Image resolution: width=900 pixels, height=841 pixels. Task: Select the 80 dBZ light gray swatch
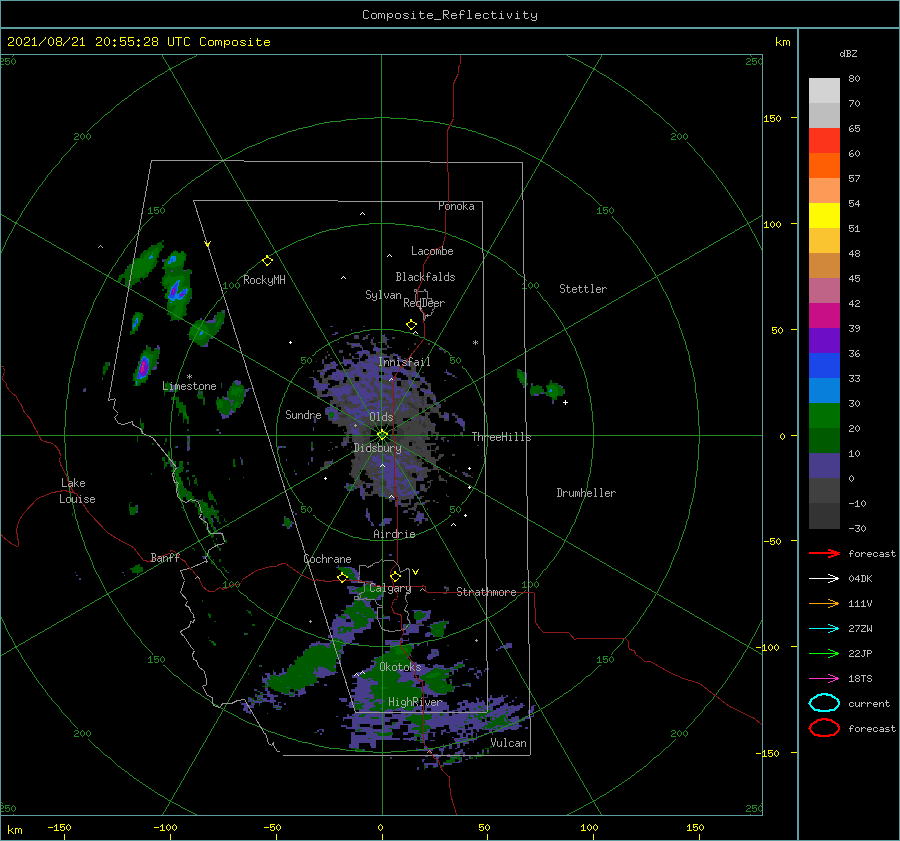tap(824, 91)
